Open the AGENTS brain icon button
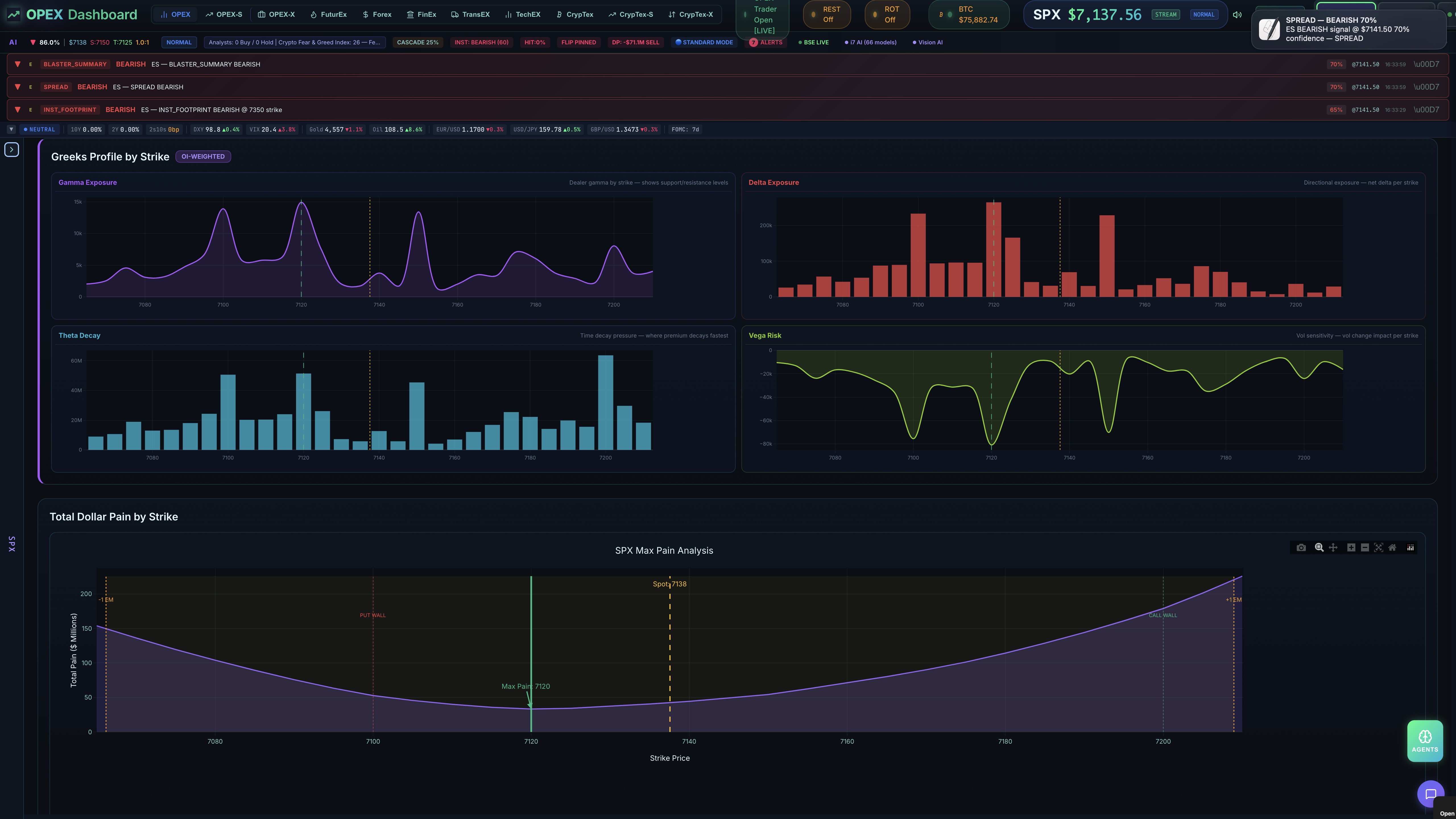The width and height of the screenshot is (1456, 819). tap(1425, 741)
